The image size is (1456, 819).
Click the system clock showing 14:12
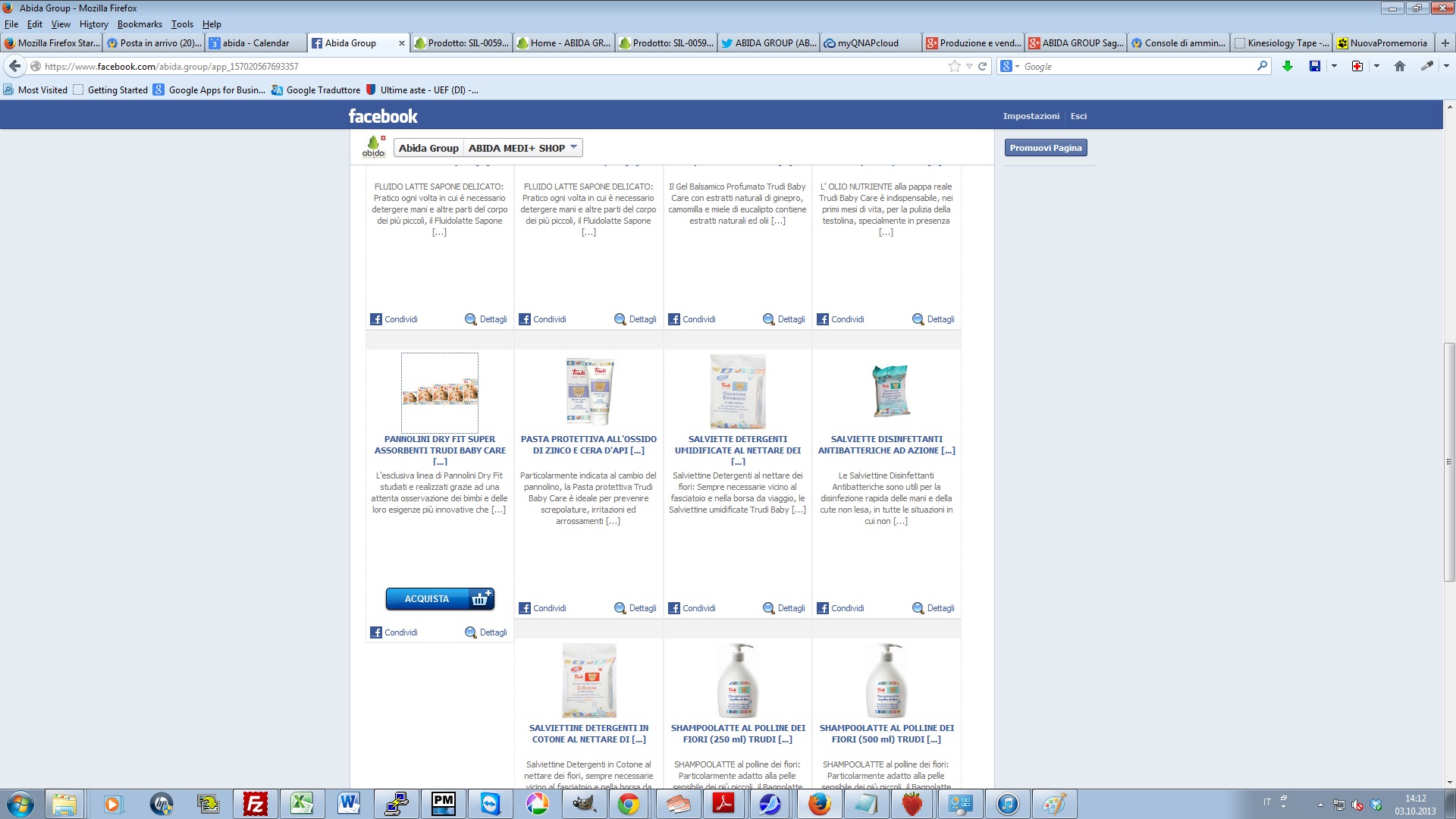point(1415,799)
